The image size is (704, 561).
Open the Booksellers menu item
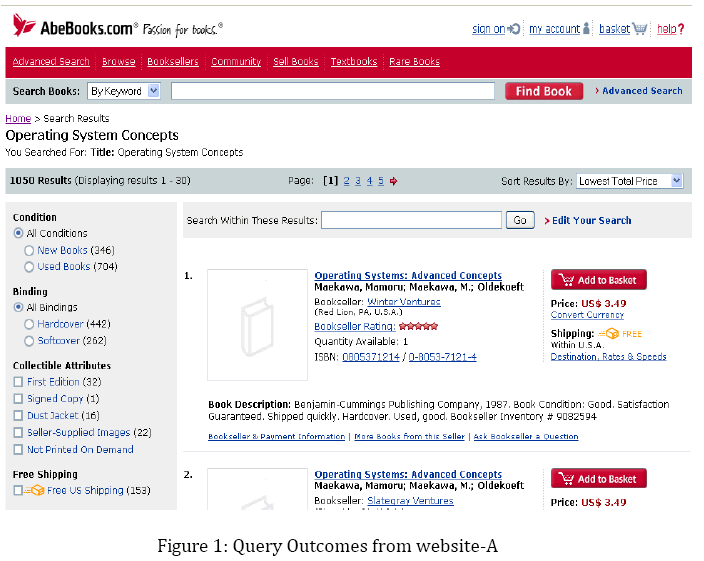[173, 61]
